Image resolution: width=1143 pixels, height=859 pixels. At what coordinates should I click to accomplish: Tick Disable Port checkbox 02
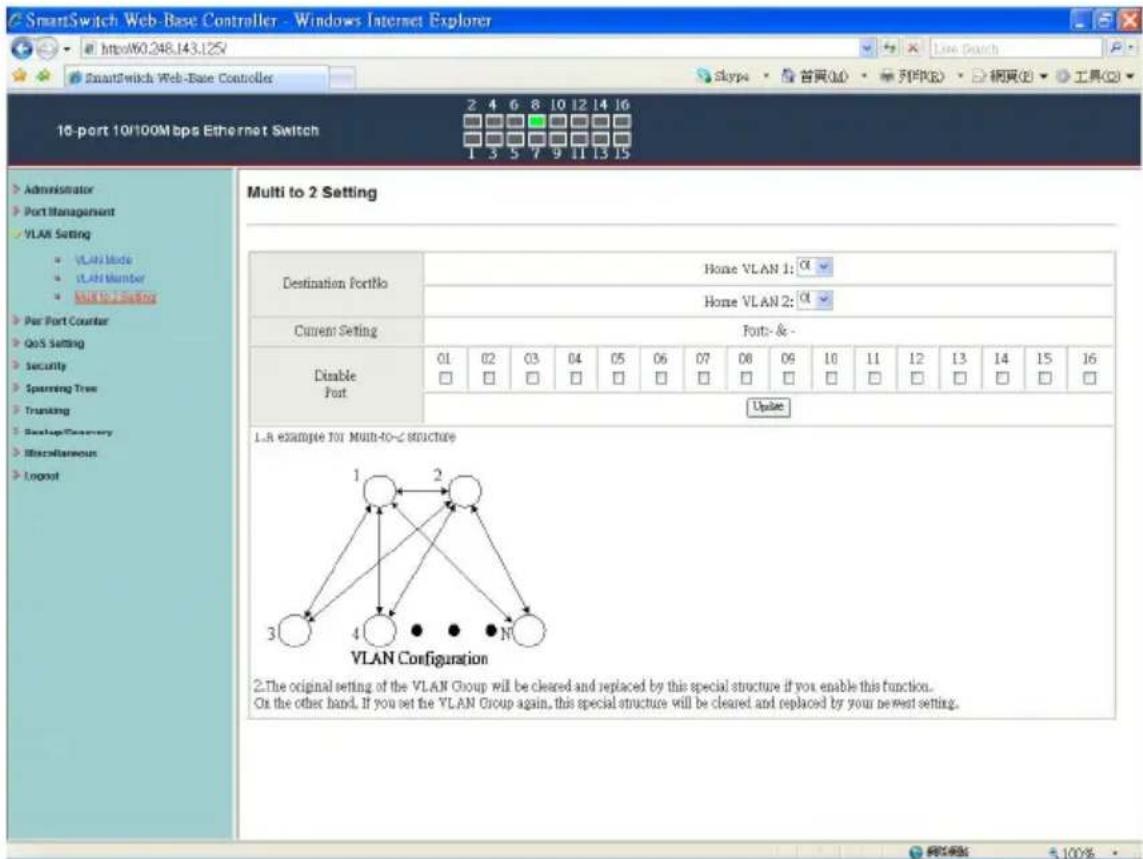pyautogui.click(x=488, y=378)
